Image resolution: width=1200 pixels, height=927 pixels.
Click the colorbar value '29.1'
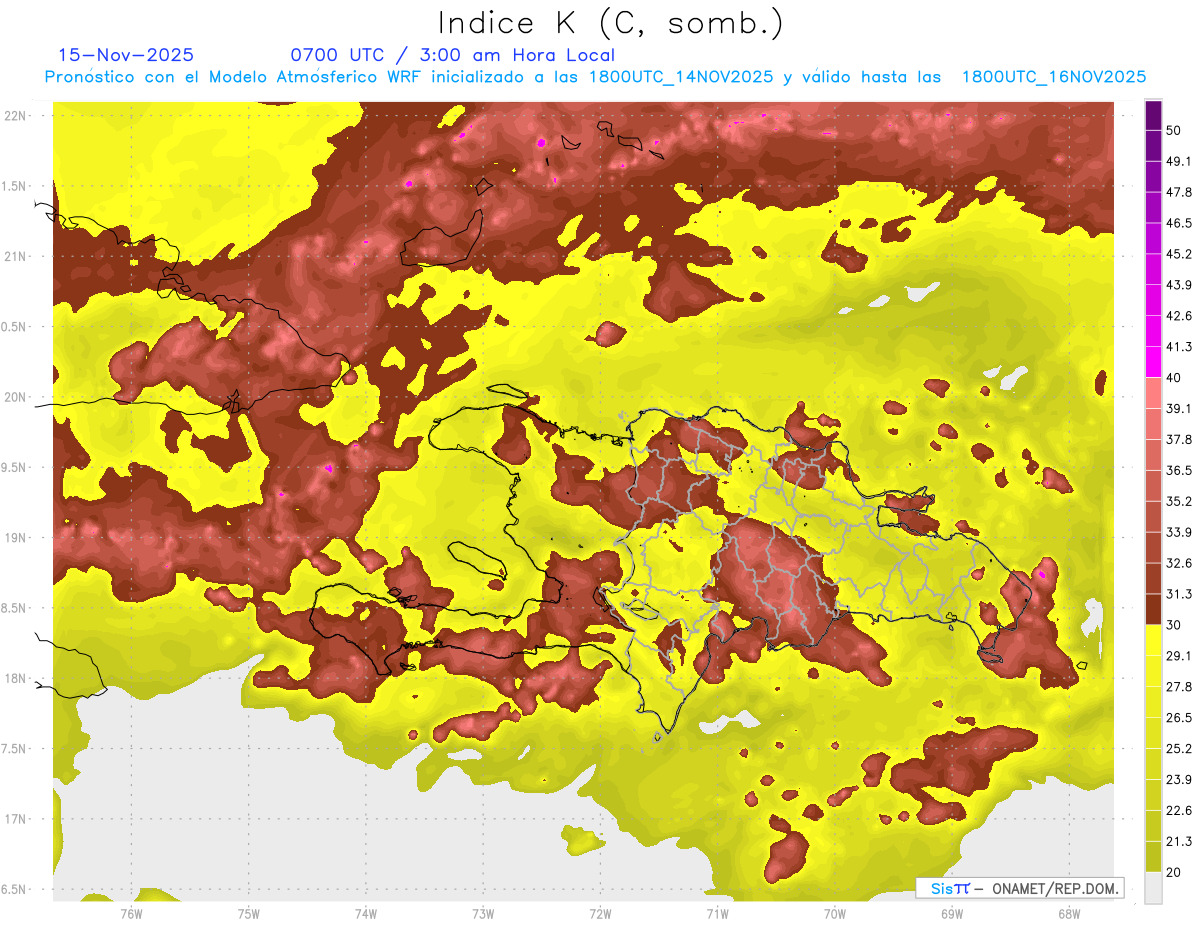click(1178, 656)
